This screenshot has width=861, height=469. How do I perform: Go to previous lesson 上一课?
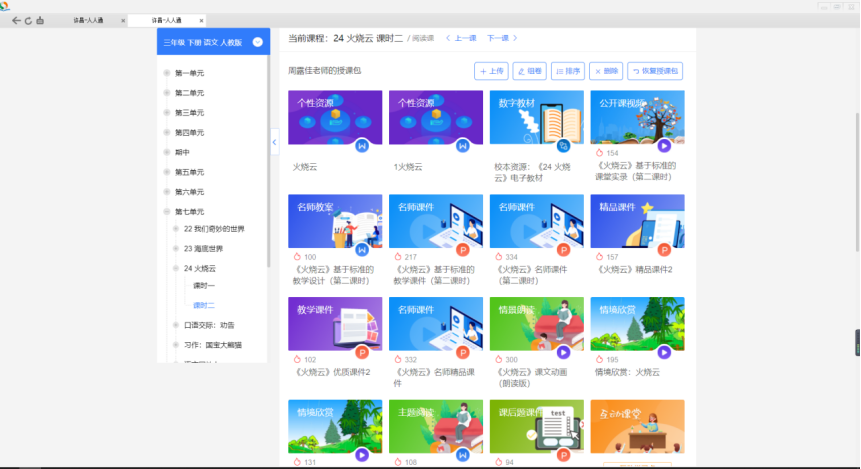pos(461,38)
